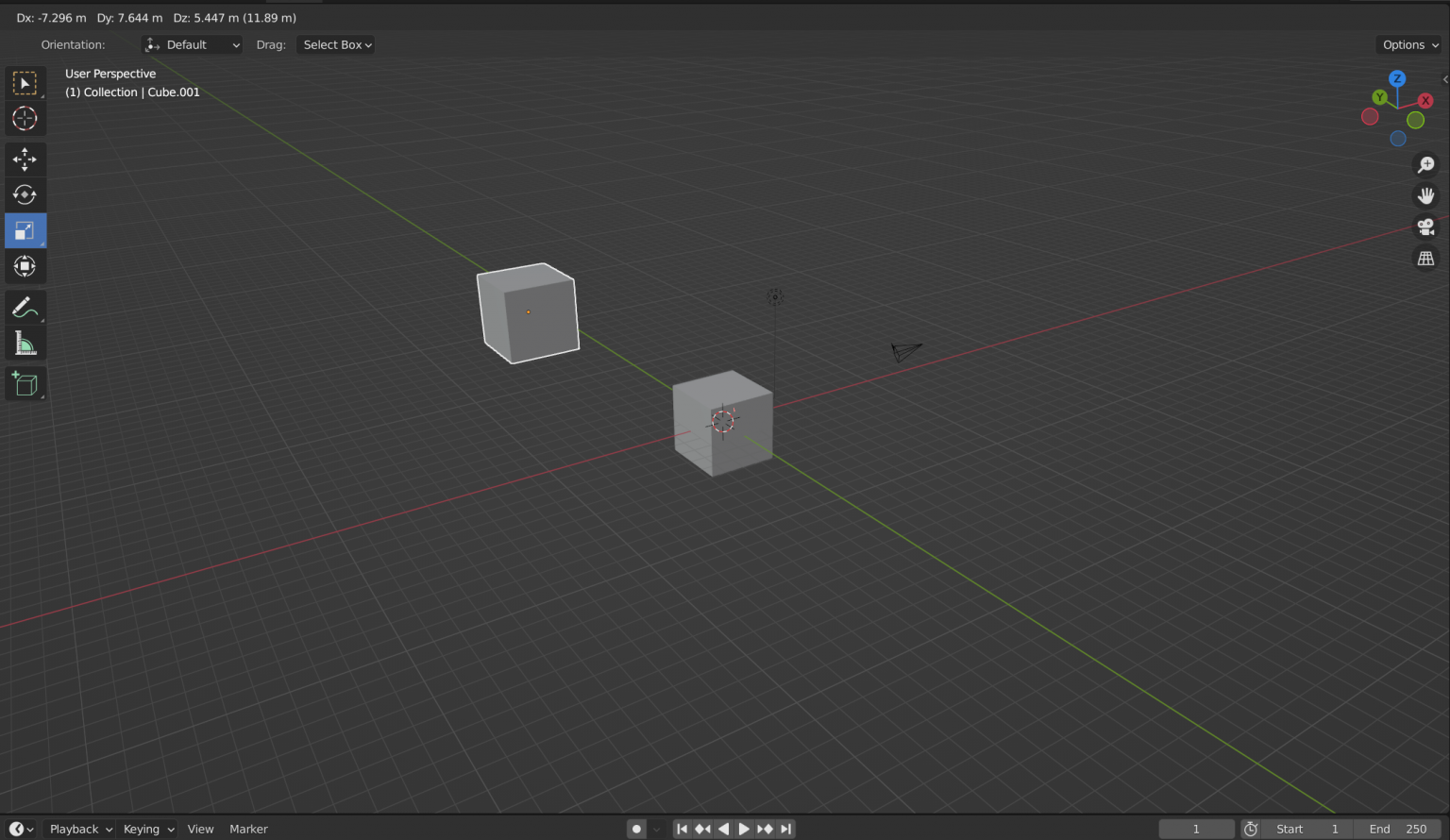Select the Measure tool
The width and height of the screenshot is (1450, 840).
pos(25,343)
